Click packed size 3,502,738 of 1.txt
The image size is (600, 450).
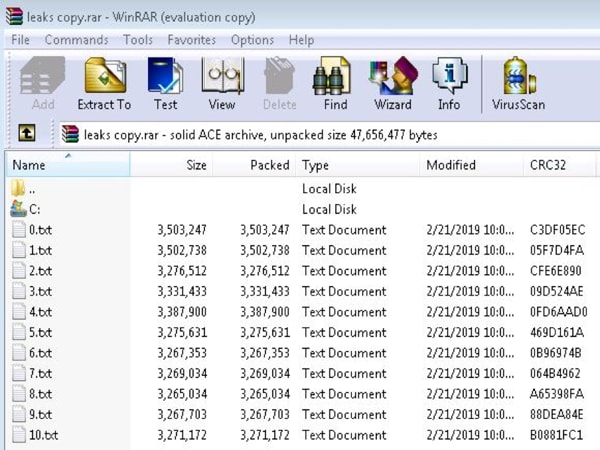pyautogui.click(x=265, y=250)
